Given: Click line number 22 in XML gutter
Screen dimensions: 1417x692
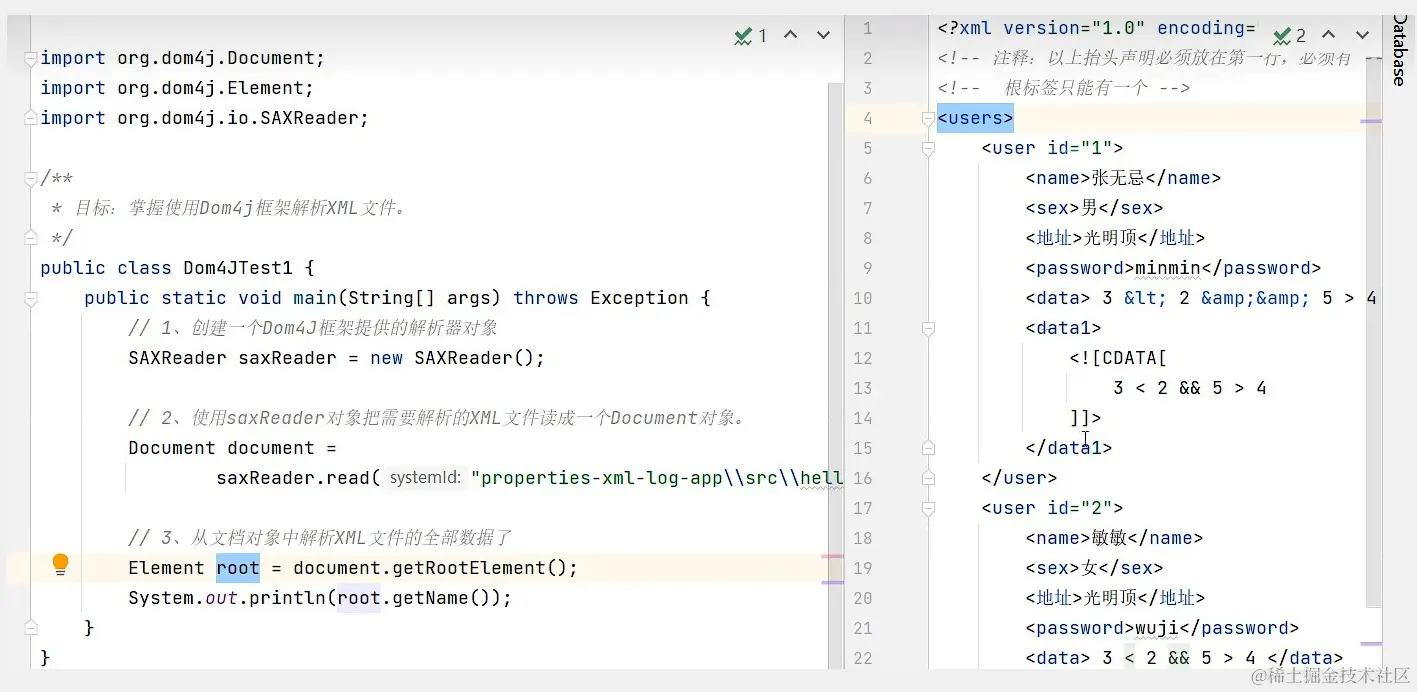Looking at the screenshot, I should click(862, 658).
